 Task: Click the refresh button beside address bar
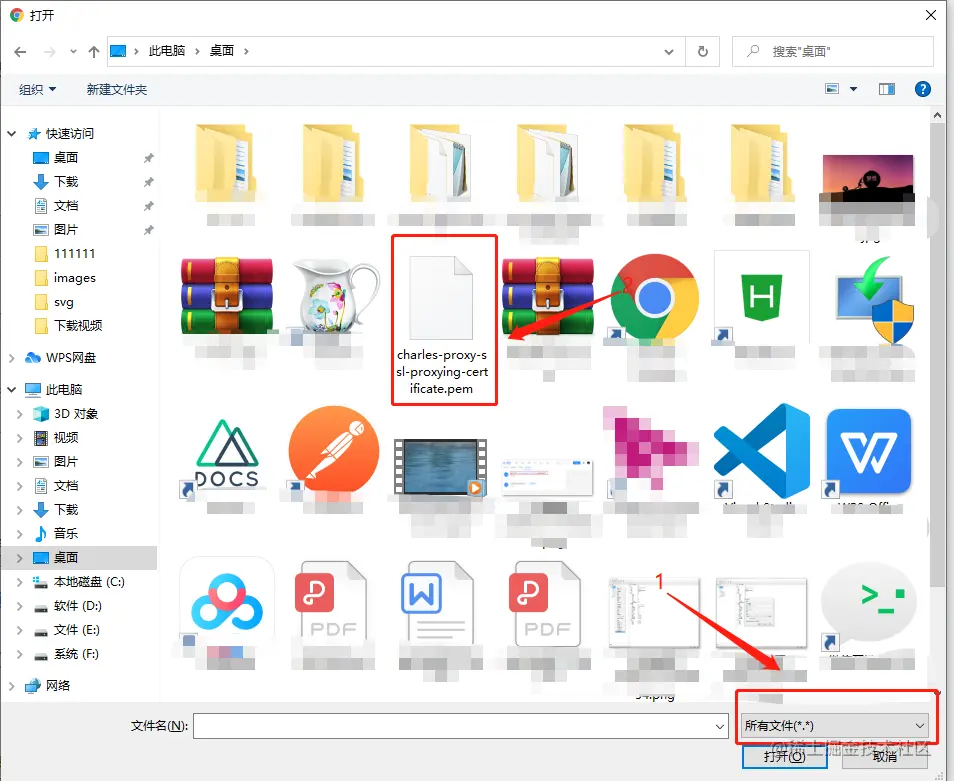703,52
